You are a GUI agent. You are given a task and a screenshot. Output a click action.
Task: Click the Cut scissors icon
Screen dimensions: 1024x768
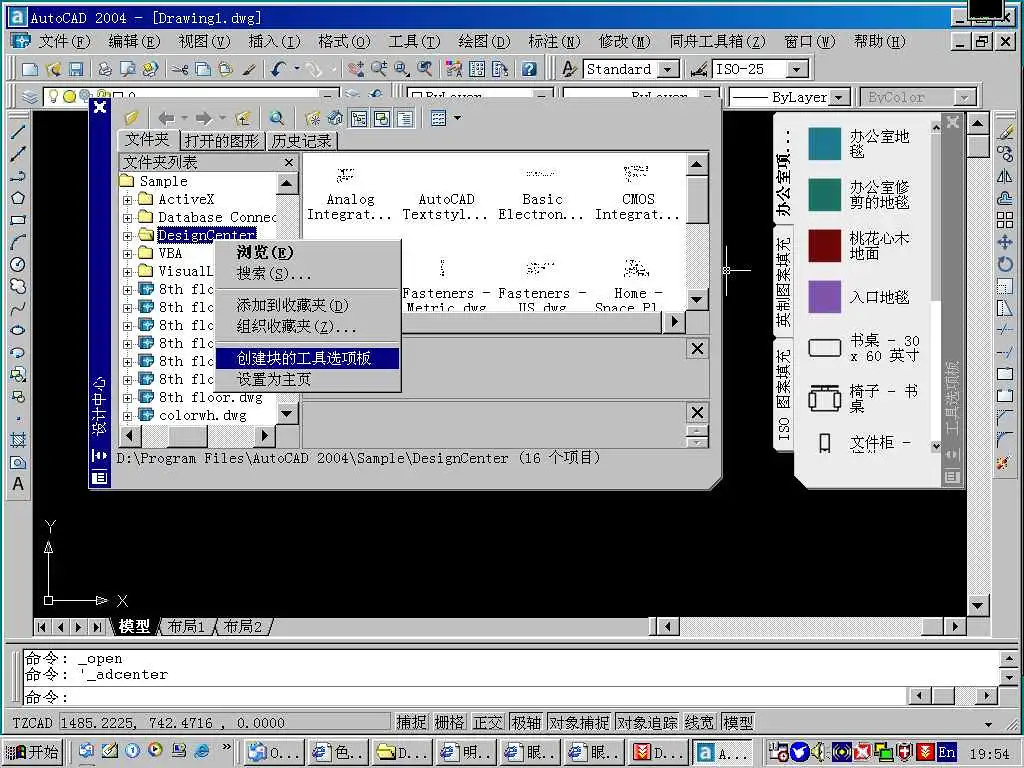(x=180, y=69)
